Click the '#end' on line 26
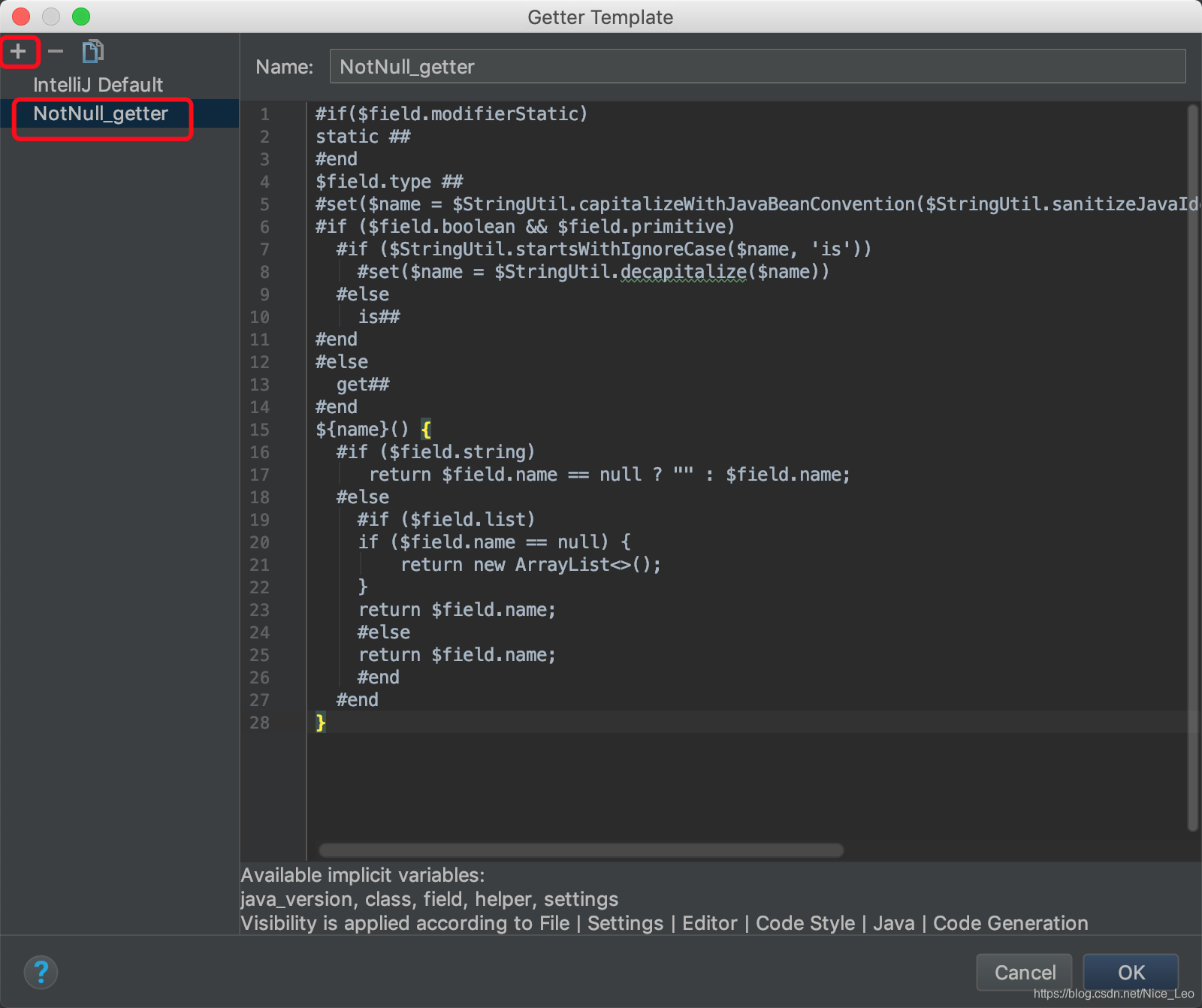This screenshot has height=1008, width=1202. coord(379,678)
